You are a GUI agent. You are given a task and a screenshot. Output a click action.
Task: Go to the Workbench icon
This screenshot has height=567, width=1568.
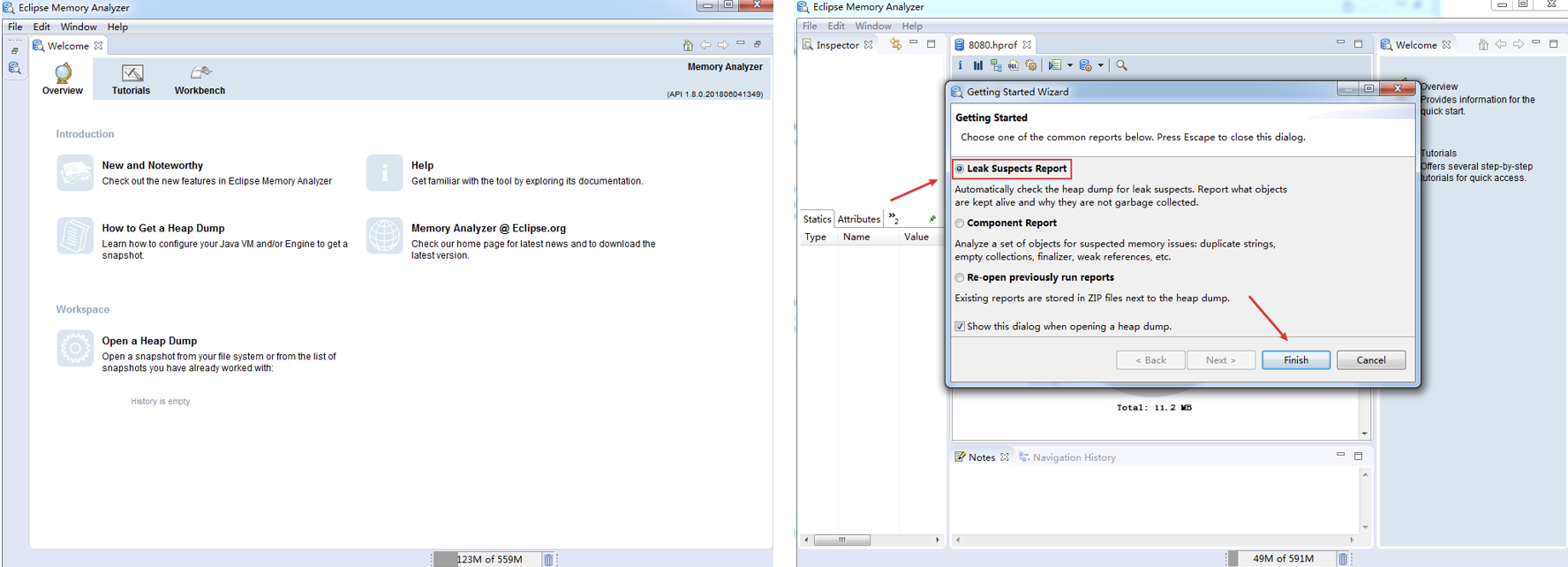(200, 72)
